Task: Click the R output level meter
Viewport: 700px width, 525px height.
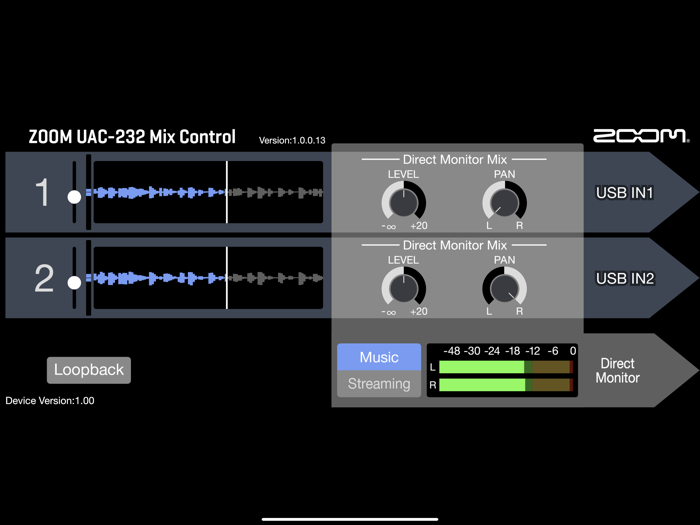Action: click(x=506, y=385)
